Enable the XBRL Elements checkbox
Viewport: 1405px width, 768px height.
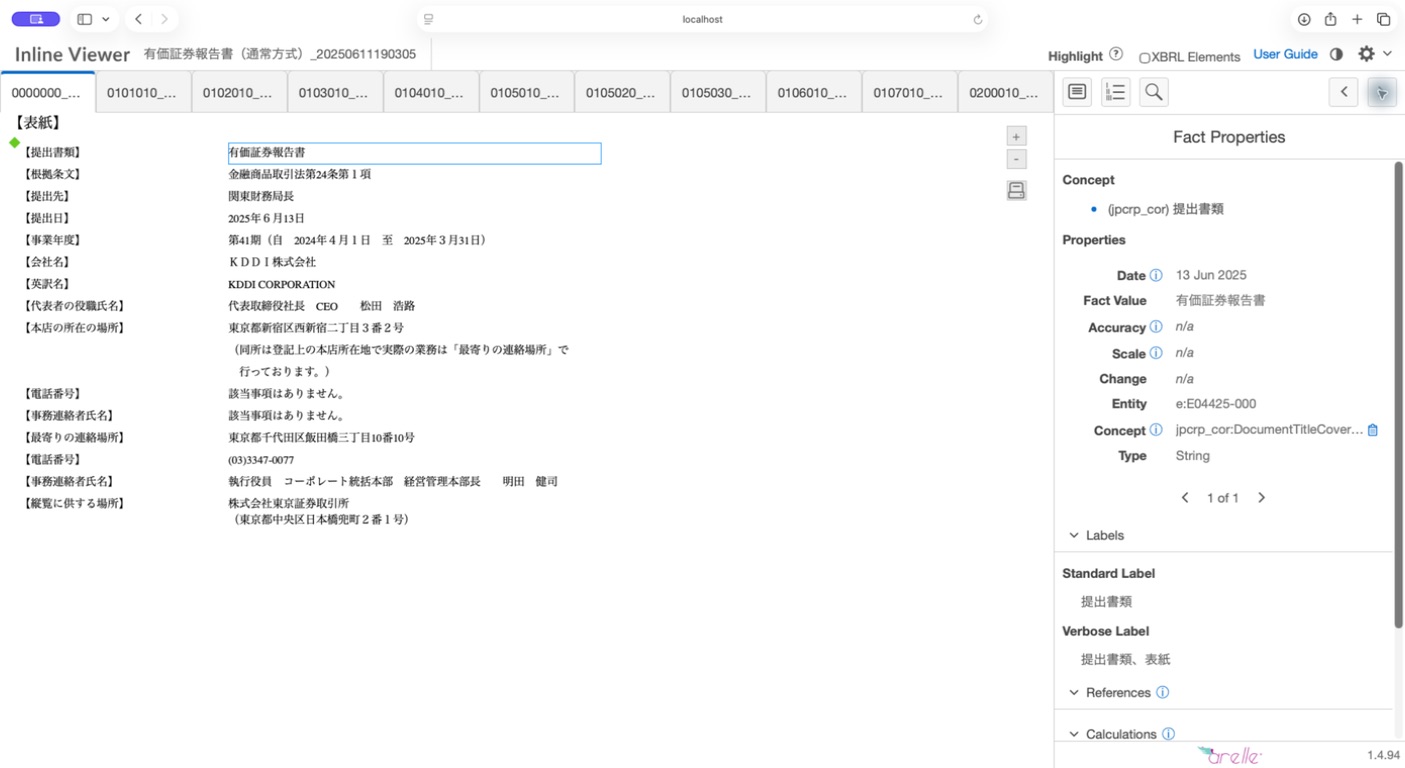click(1145, 58)
